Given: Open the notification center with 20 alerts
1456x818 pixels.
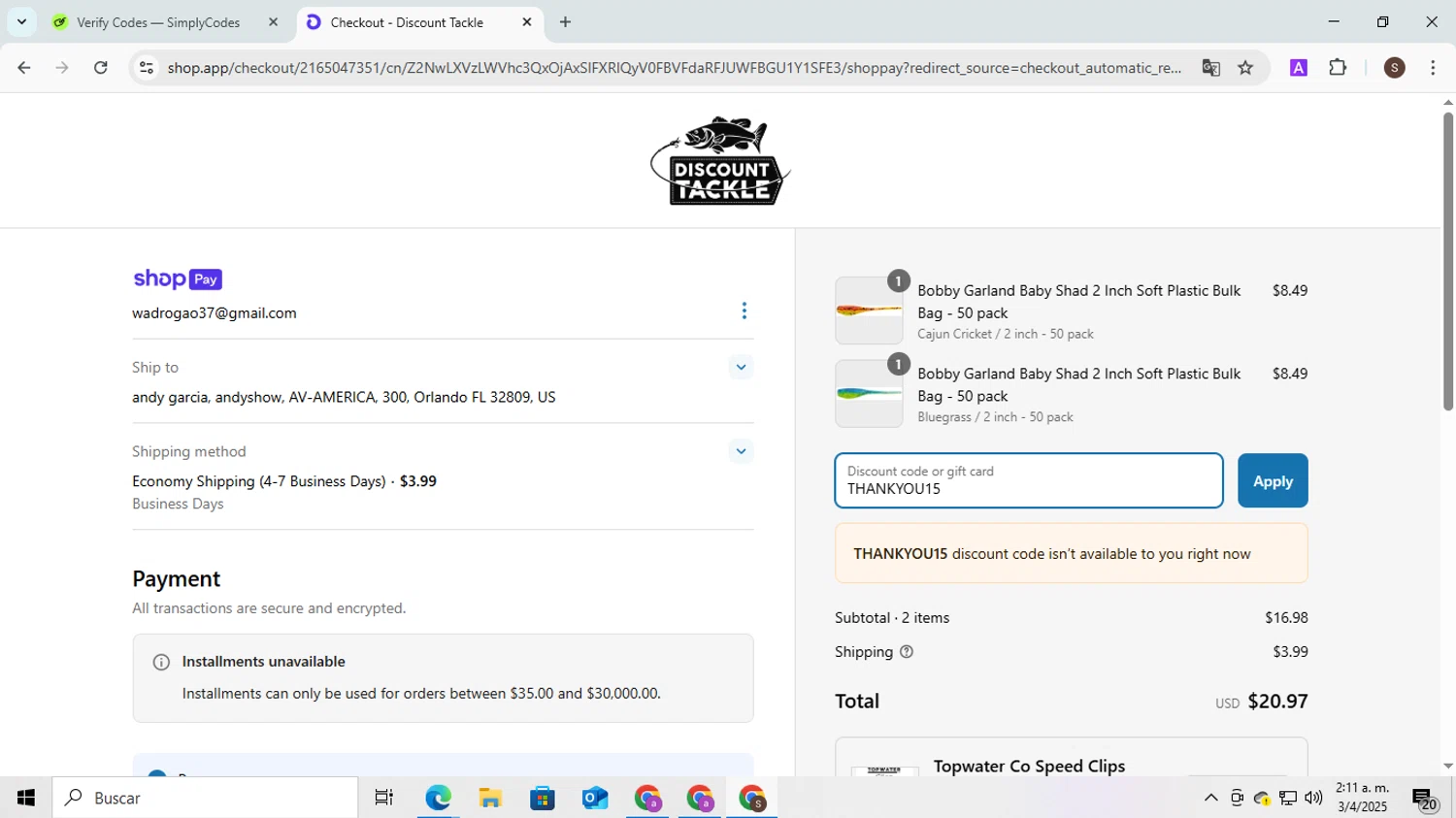Looking at the screenshot, I should (x=1425, y=799).
